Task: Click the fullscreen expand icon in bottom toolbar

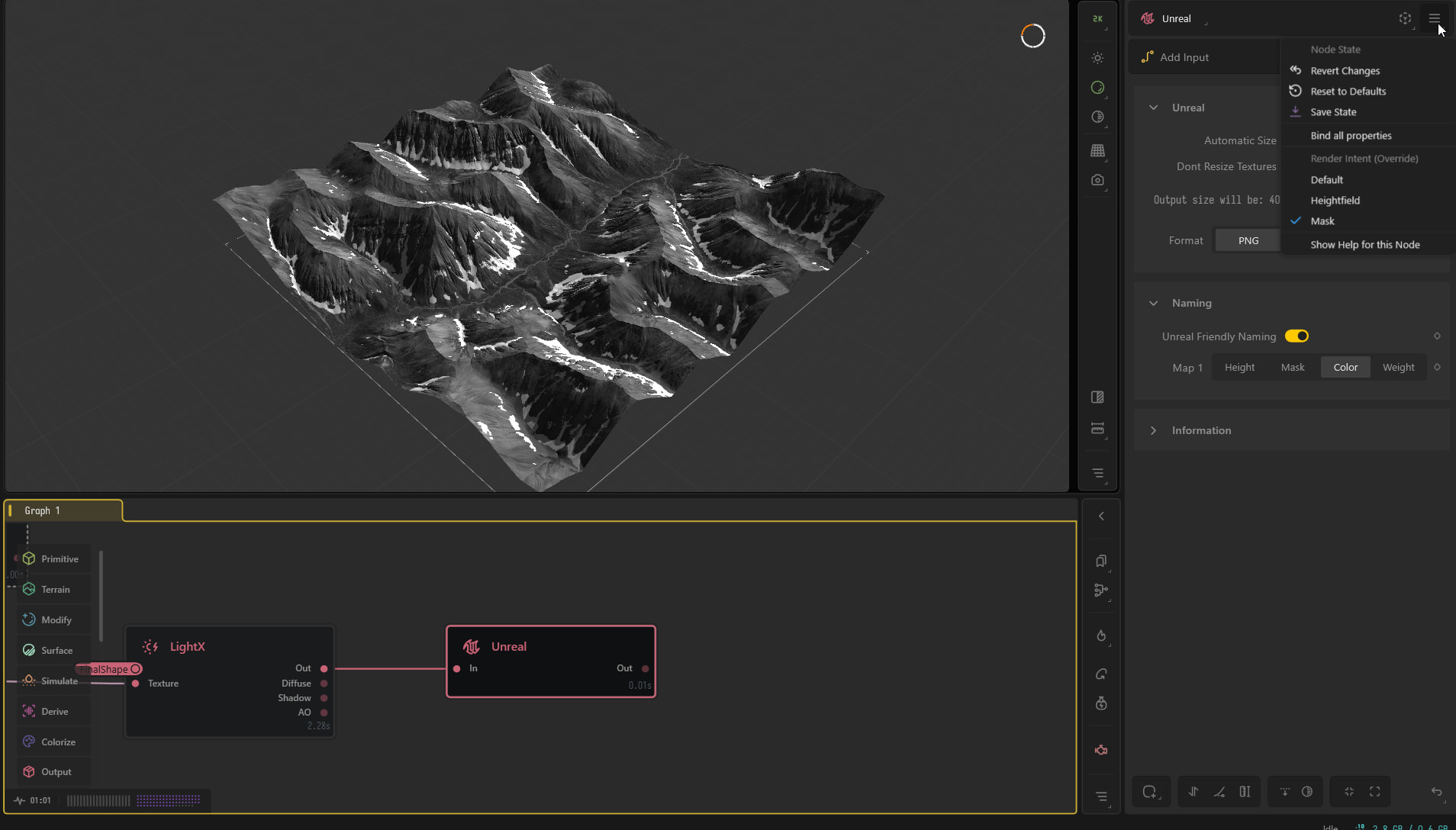Action: pos(1374,792)
